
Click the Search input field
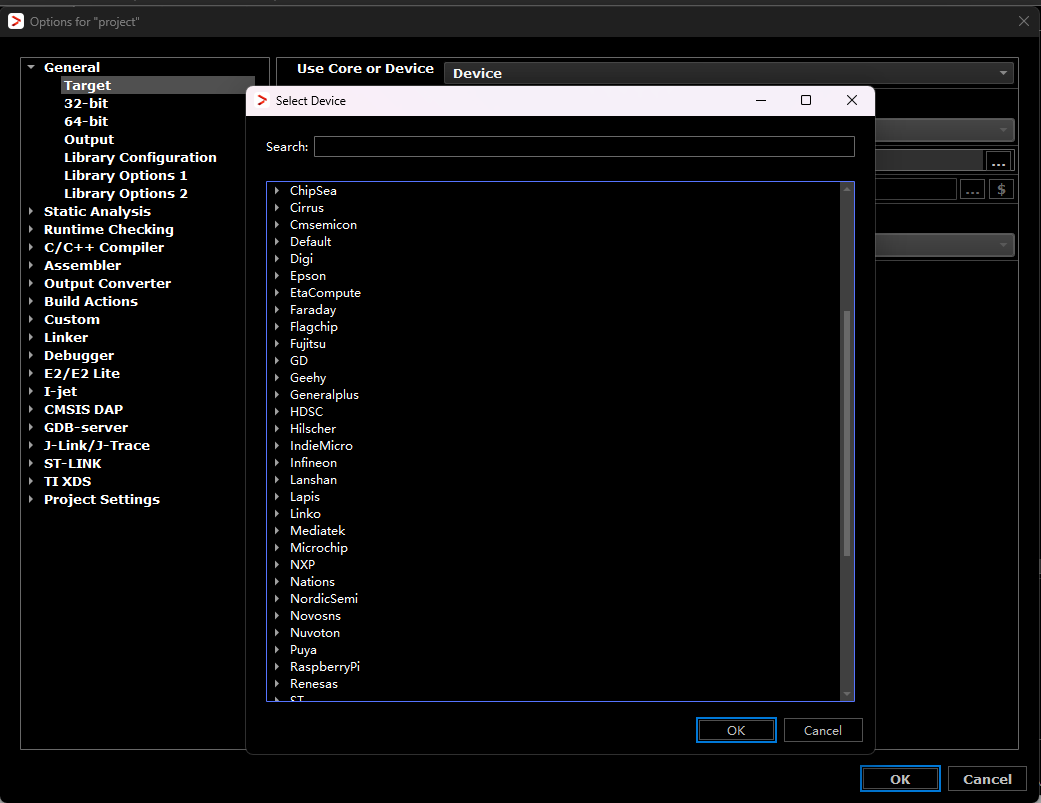point(584,147)
